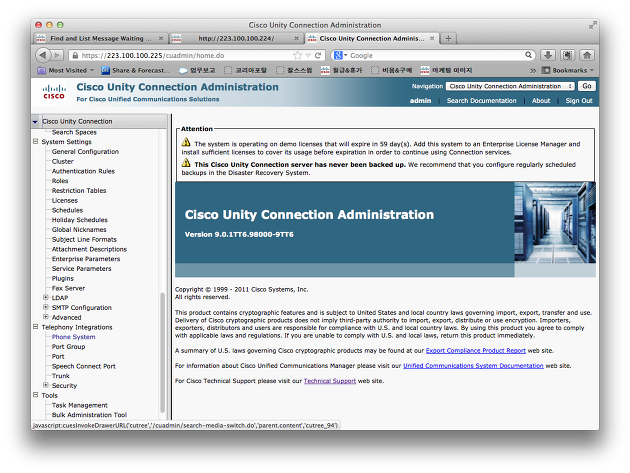Open the Most Visited bookmarks dropdown
The height and width of the screenshot is (473, 630).
point(65,70)
